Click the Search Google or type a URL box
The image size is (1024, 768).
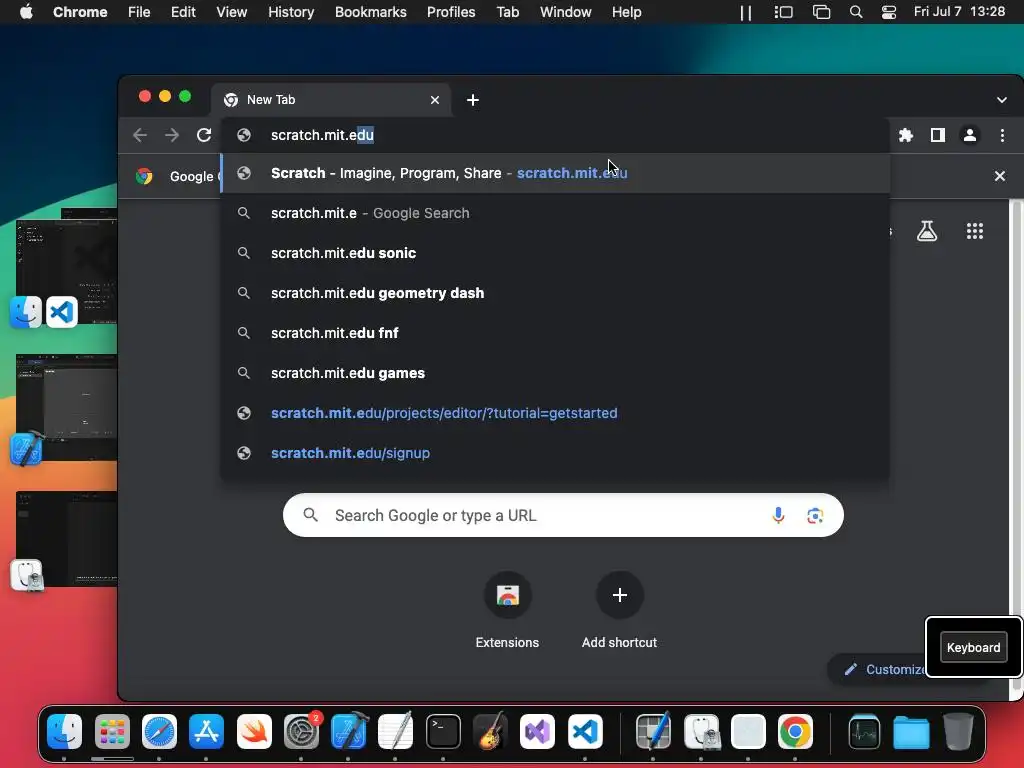pos(563,515)
